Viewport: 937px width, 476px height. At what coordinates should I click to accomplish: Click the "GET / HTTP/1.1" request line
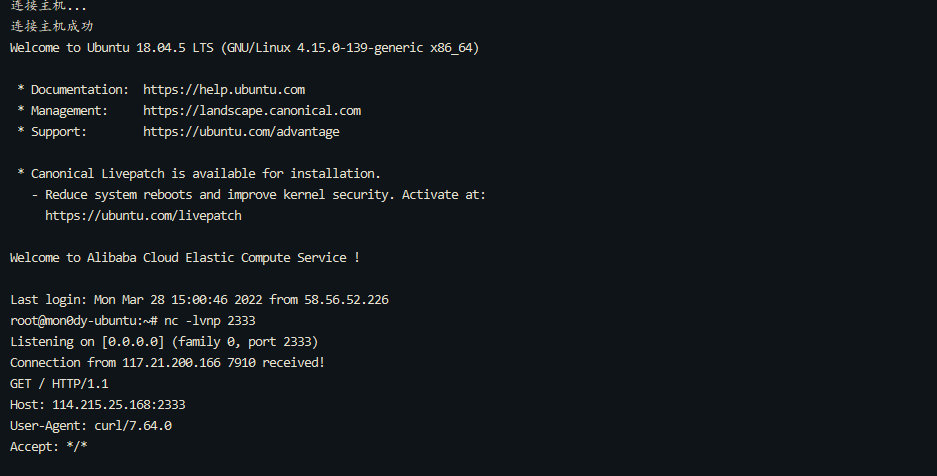pos(59,384)
